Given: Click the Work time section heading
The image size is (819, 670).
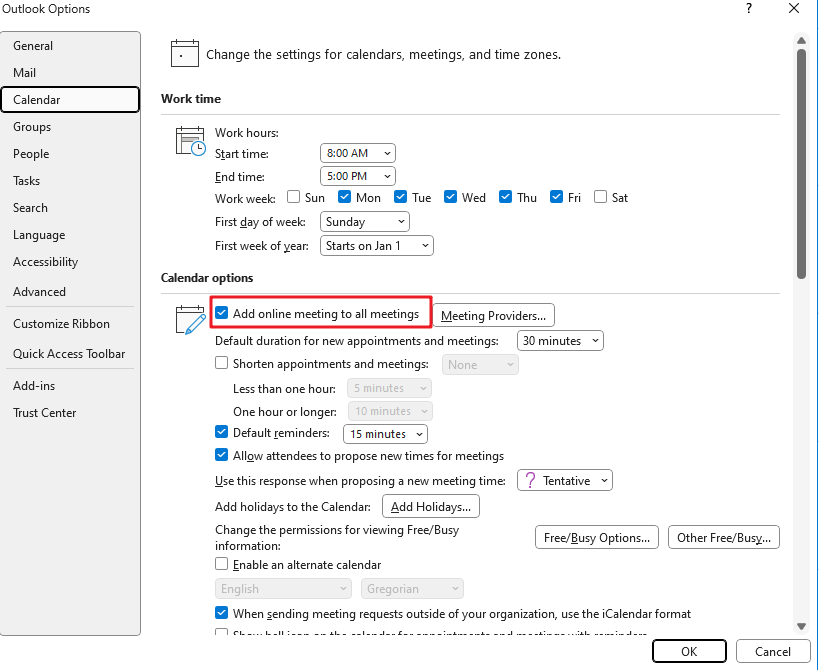Looking at the screenshot, I should point(191,99).
